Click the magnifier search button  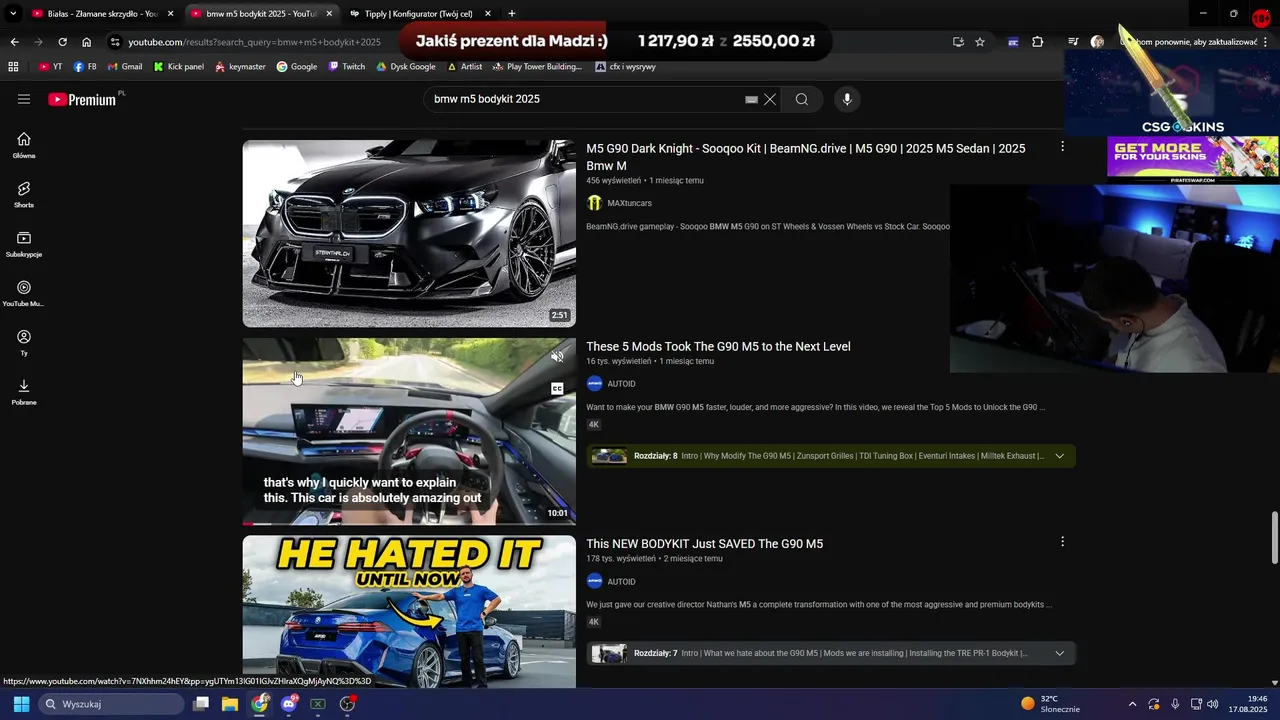(802, 99)
